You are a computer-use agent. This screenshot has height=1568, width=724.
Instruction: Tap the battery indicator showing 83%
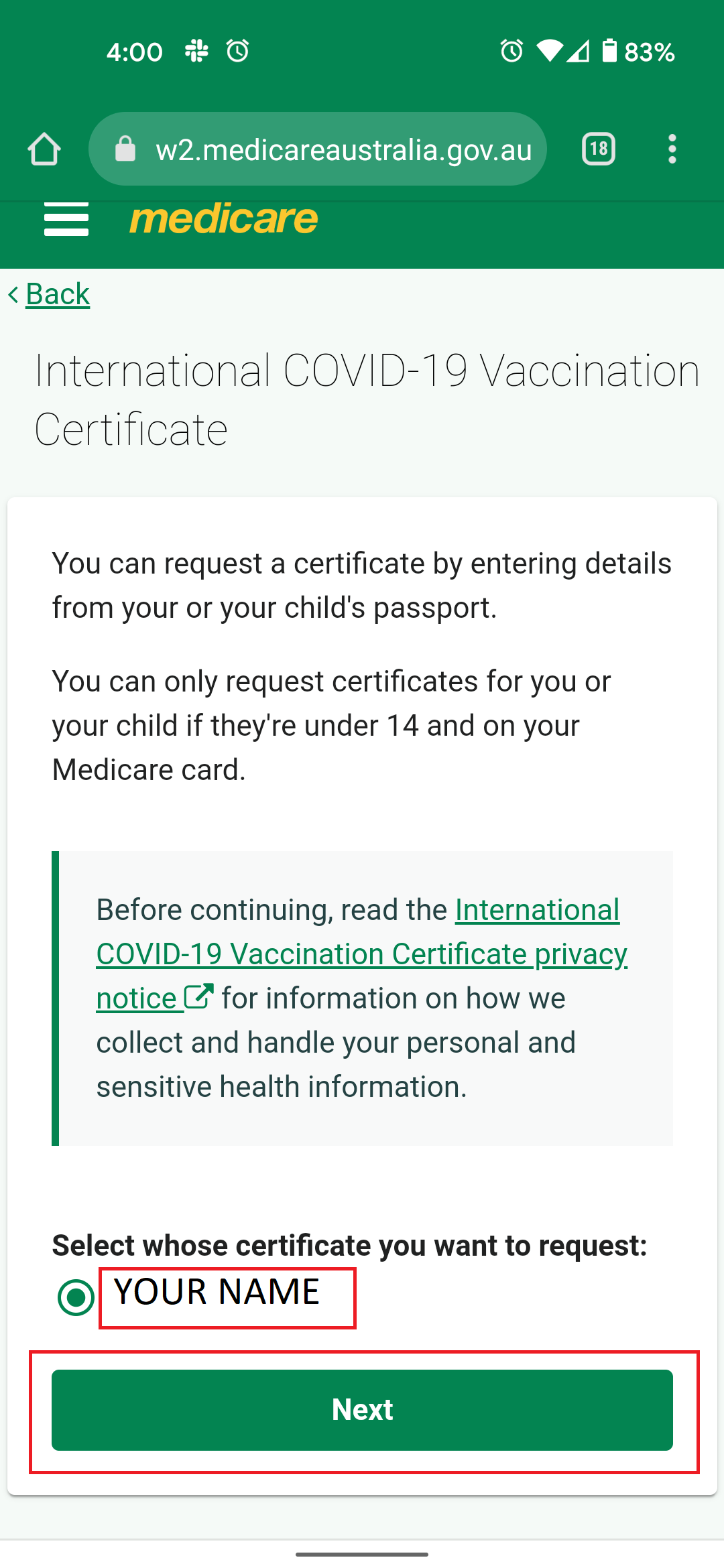click(x=638, y=52)
